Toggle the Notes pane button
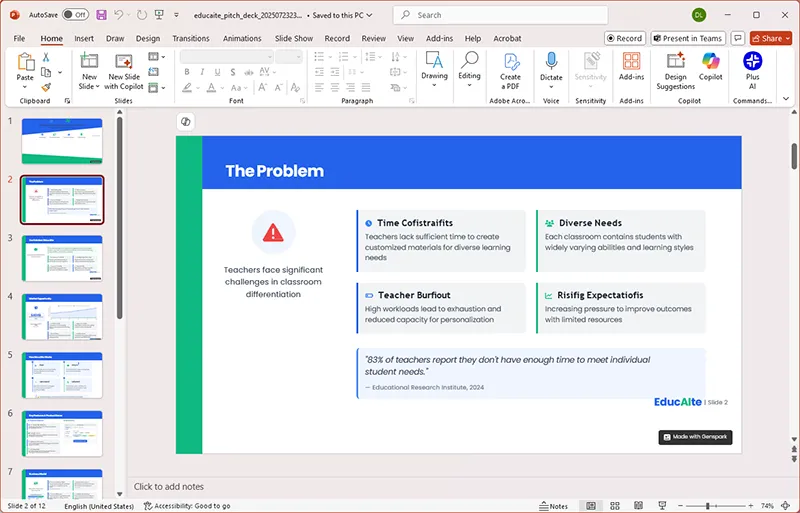Screen dimensions: 800x513 coord(552,506)
